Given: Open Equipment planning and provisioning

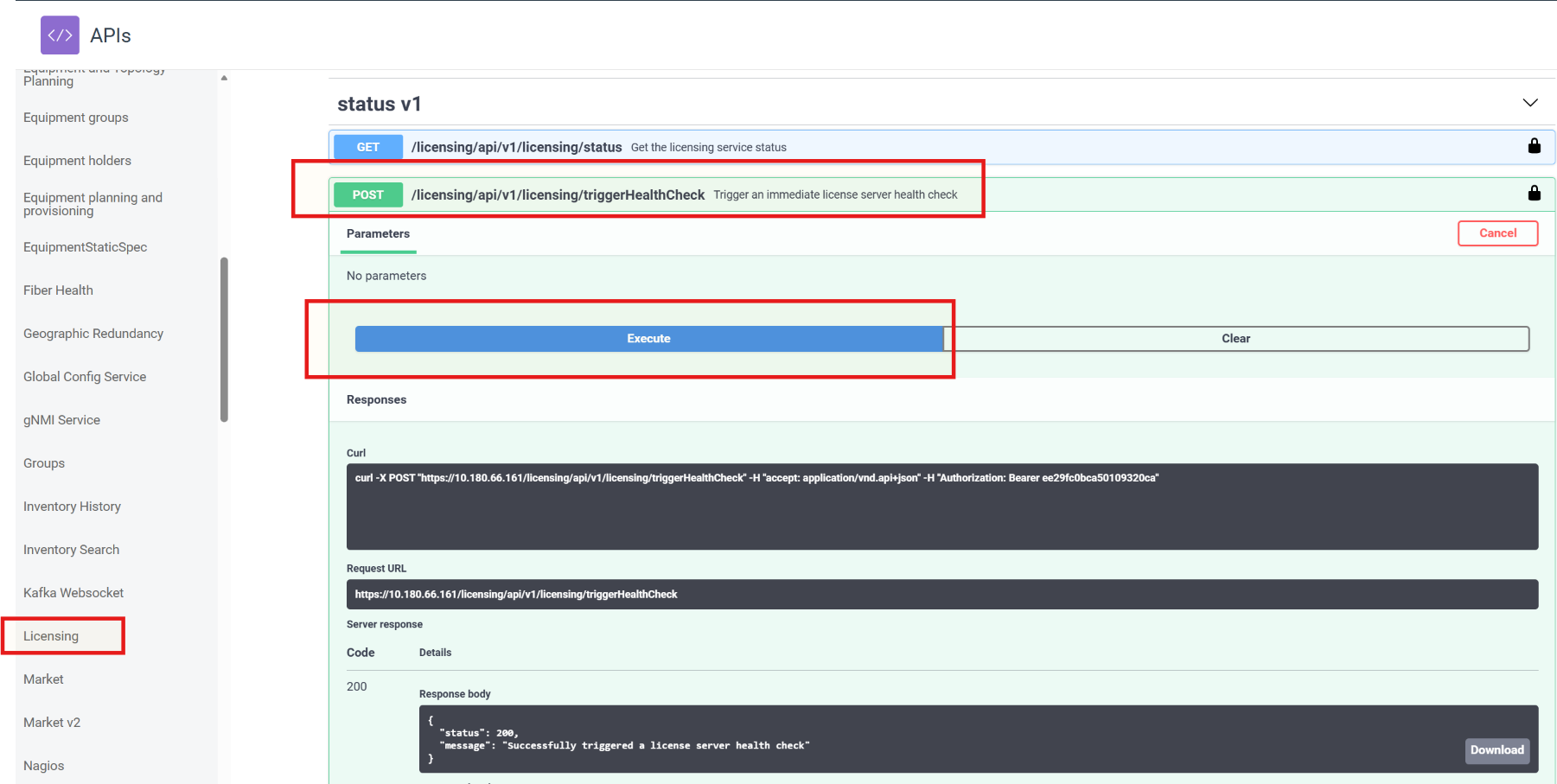Looking at the screenshot, I should click(x=93, y=204).
